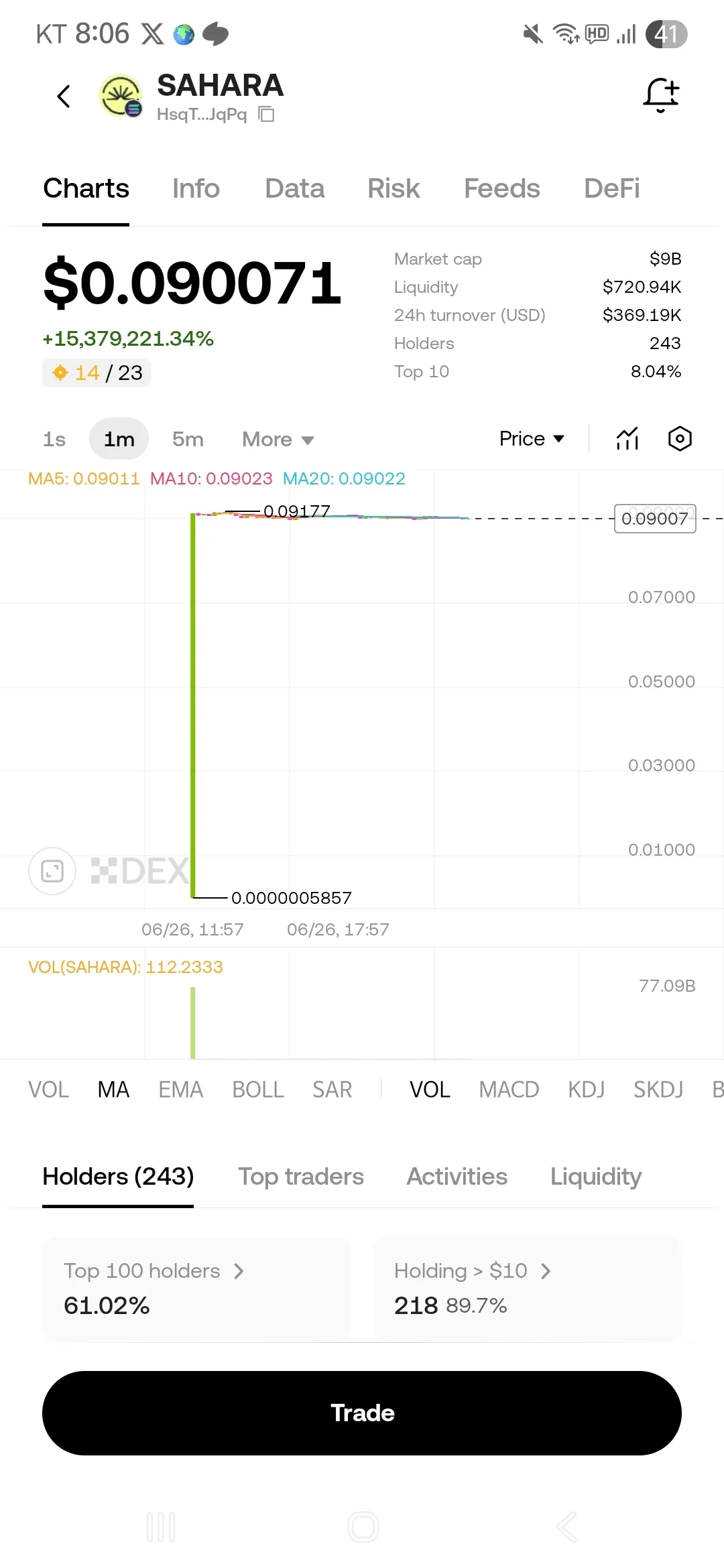The height and width of the screenshot is (1568, 724).
Task: Tap the 0.09007 current price marker
Action: click(x=655, y=519)
